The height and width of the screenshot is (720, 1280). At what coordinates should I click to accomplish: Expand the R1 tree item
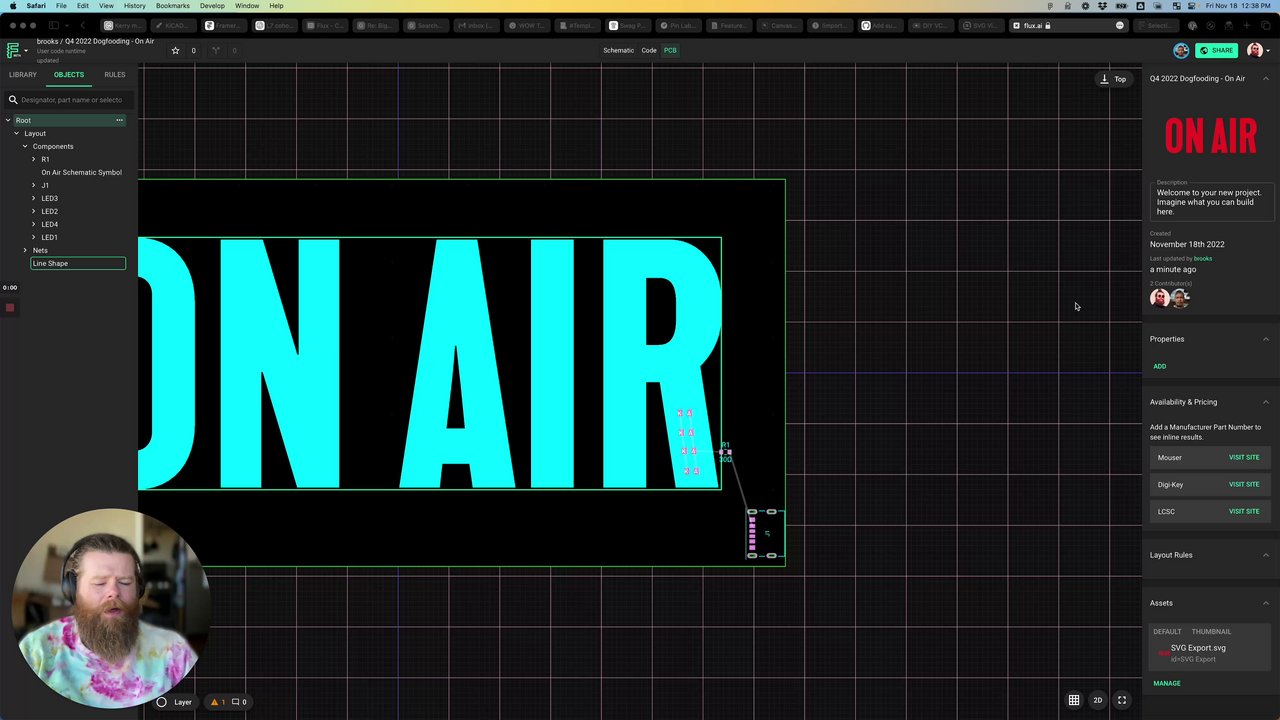33,159
